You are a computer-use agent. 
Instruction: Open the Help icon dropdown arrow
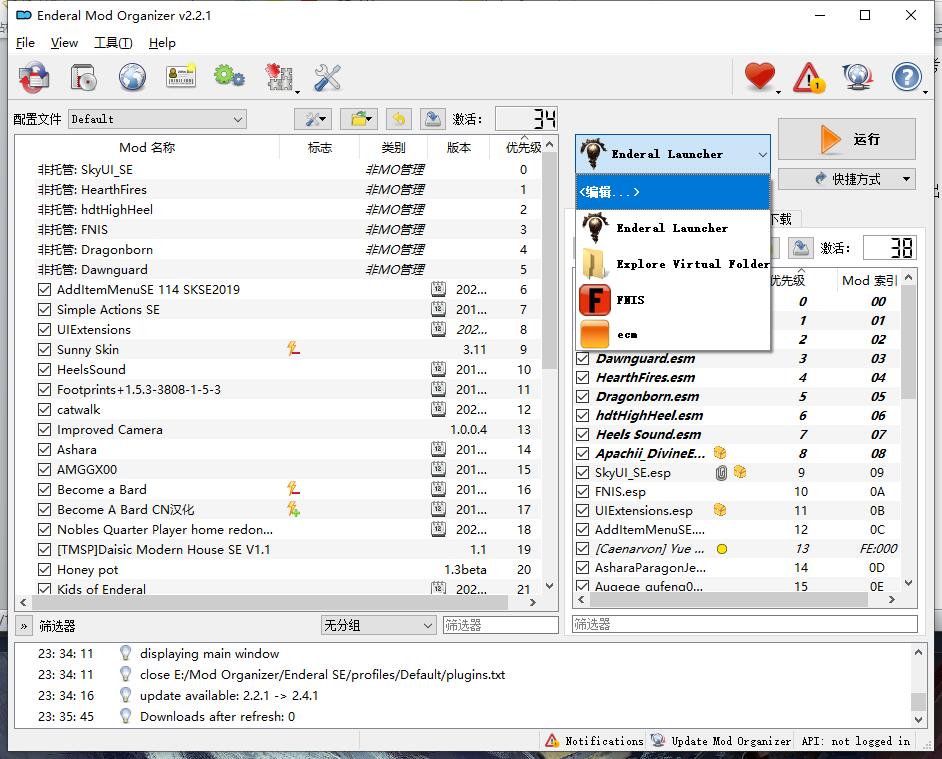click(925, 91)
